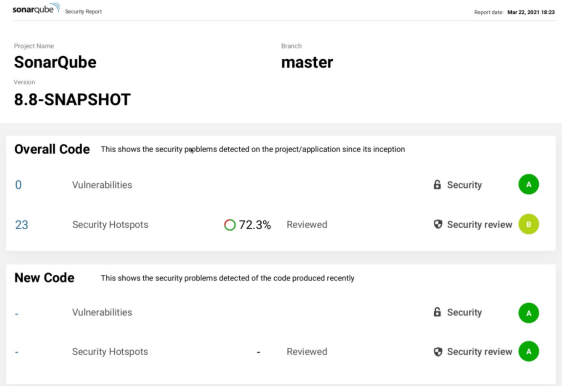Viewport: 562px width, 387px height.
Task: Click the New Code Security lock icon
Action: coord(437,312)
